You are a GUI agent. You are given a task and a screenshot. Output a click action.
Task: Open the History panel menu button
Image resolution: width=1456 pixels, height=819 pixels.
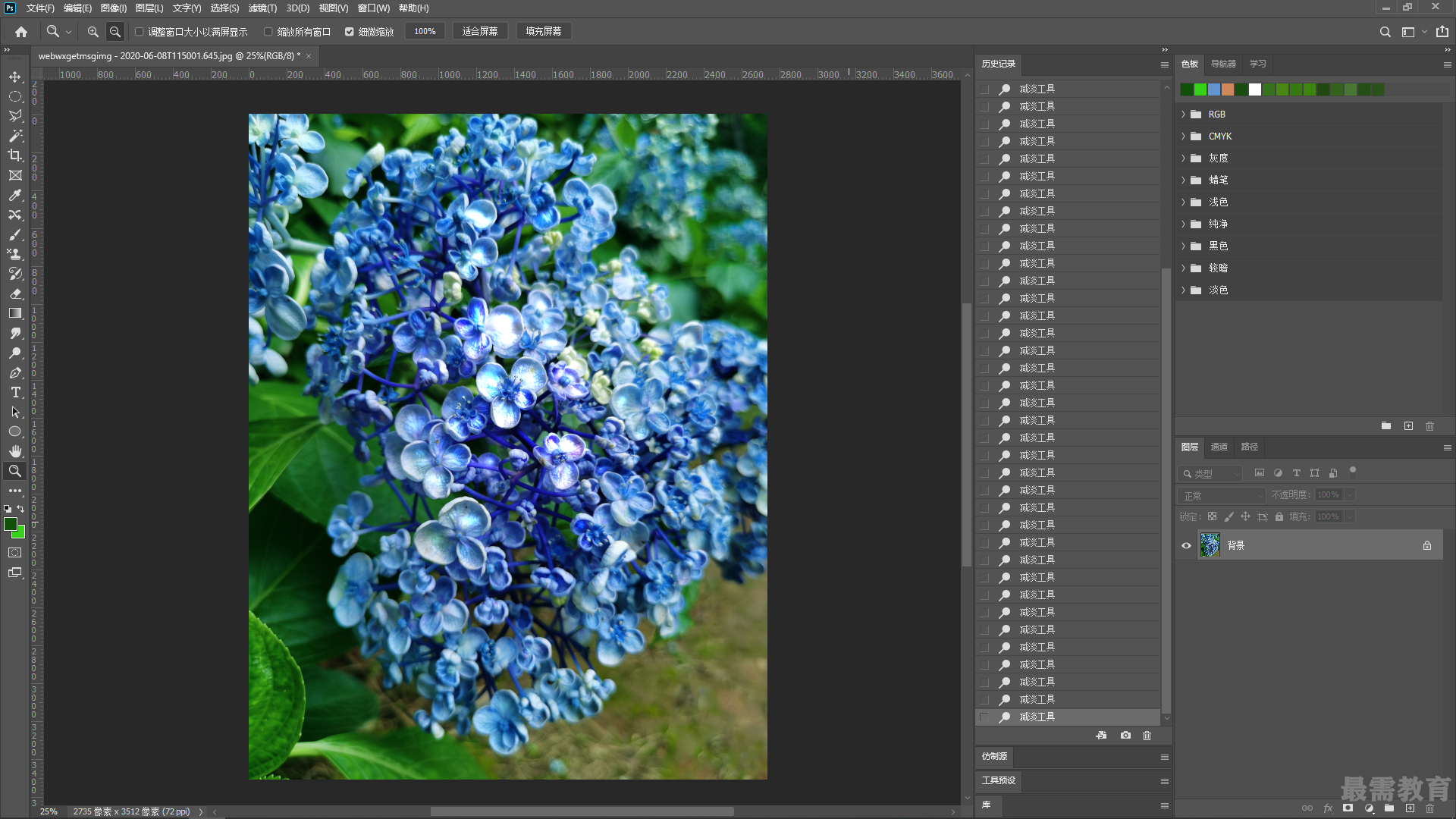coord(1164,64)
